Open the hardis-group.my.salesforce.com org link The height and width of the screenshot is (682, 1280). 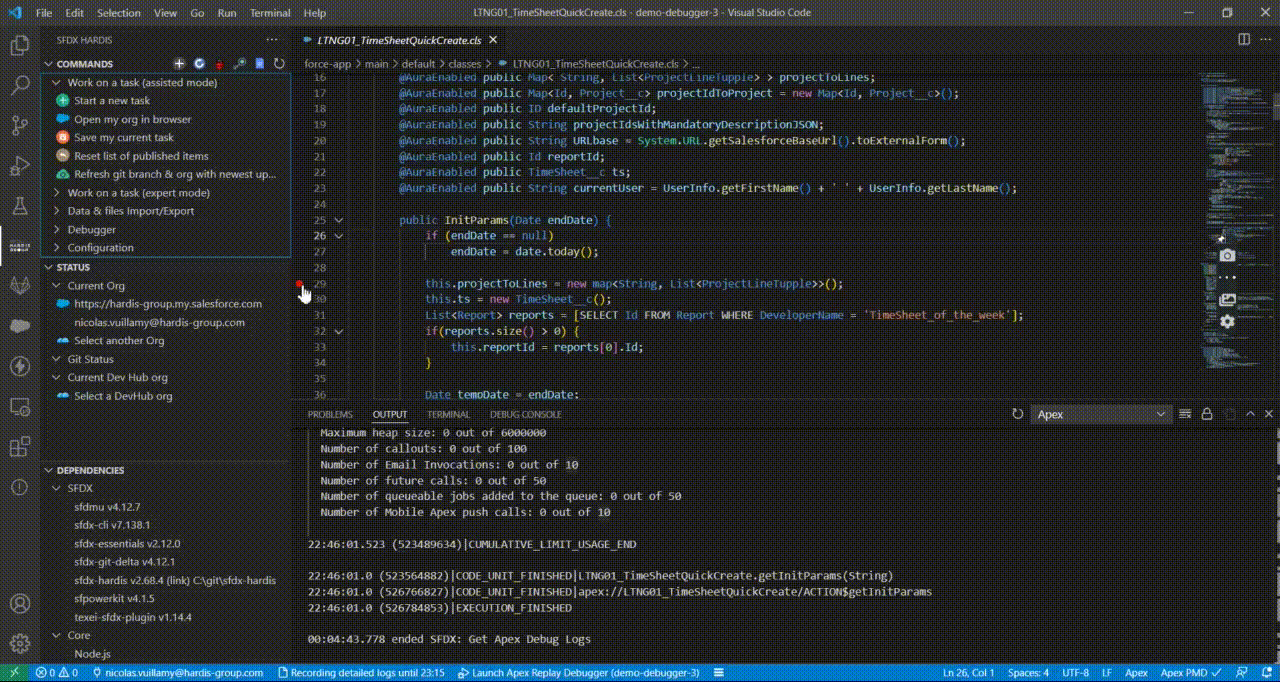coord(168,304)
